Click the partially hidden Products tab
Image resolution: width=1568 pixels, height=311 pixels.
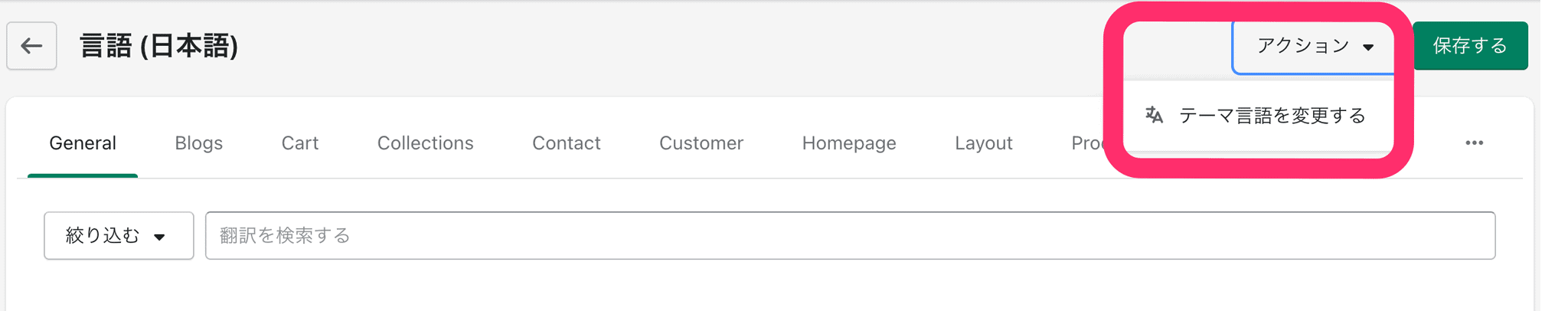1086,143
